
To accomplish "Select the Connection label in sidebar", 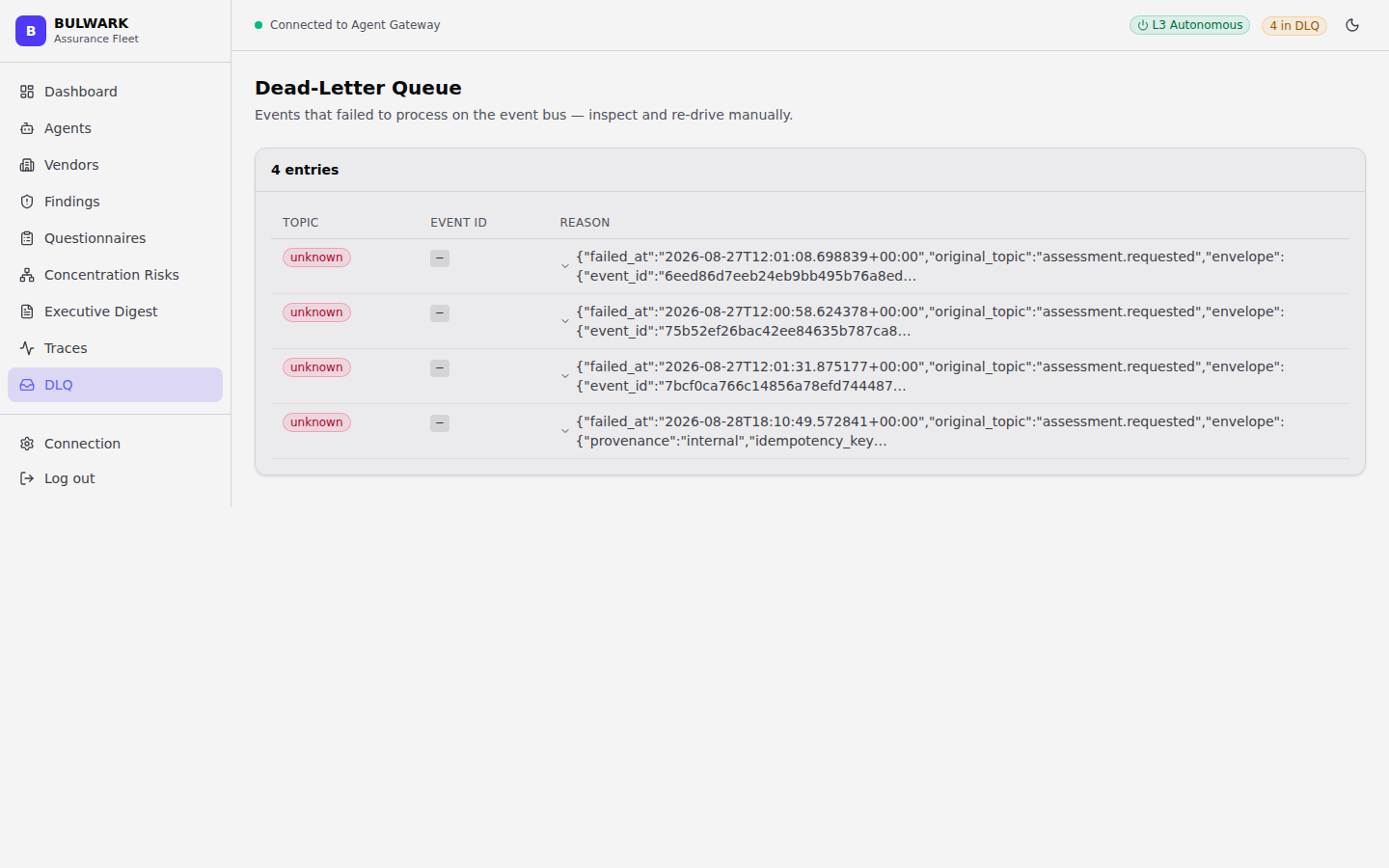I will click(x=82, y=444).
